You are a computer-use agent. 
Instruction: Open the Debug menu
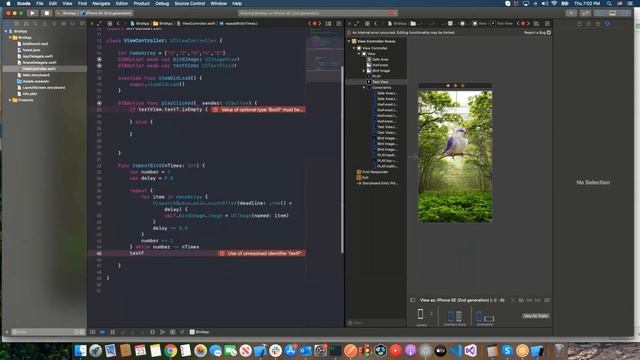162,3
